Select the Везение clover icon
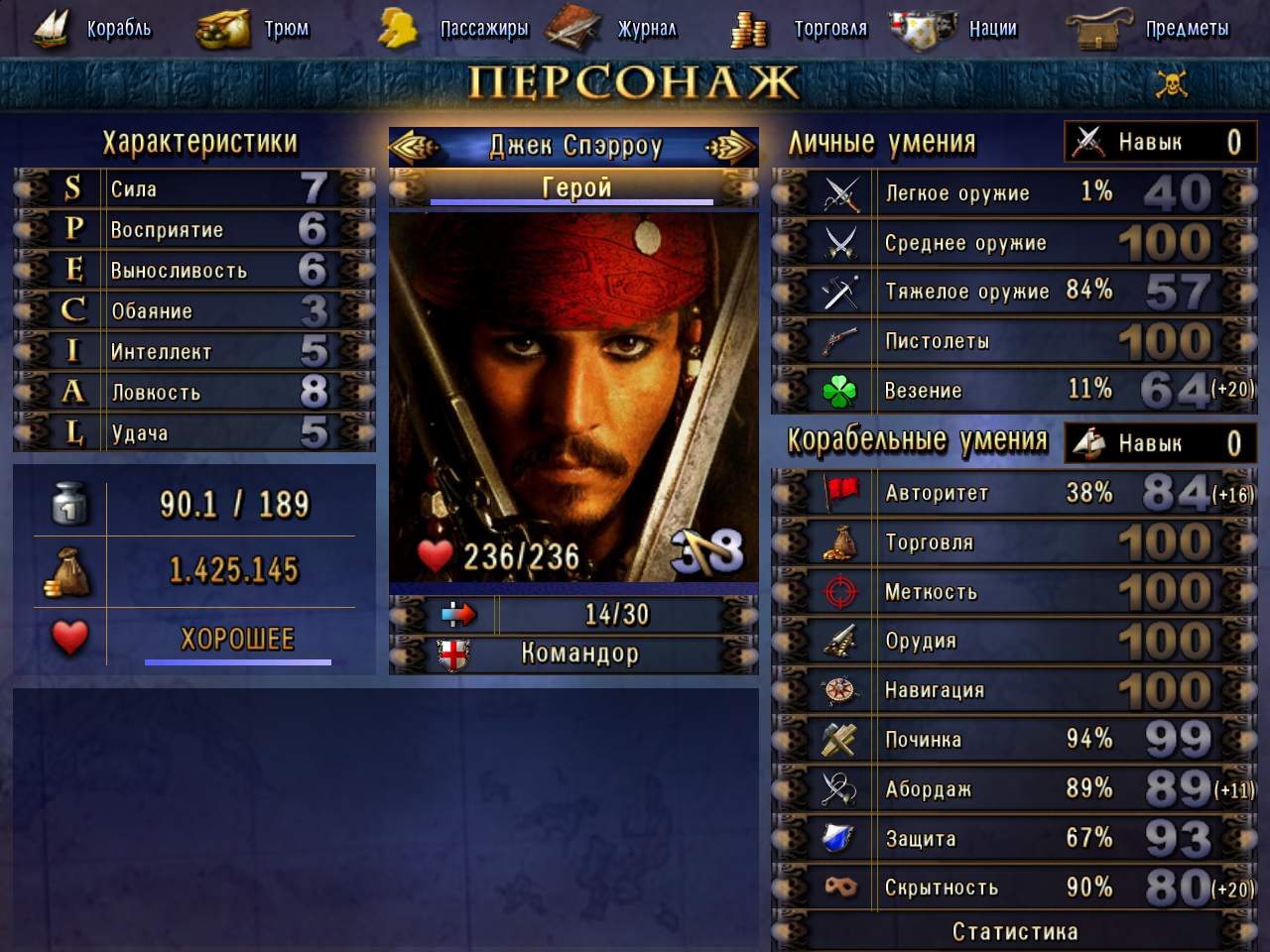This screenshot has height=952, width=1270. pos(840,391)
